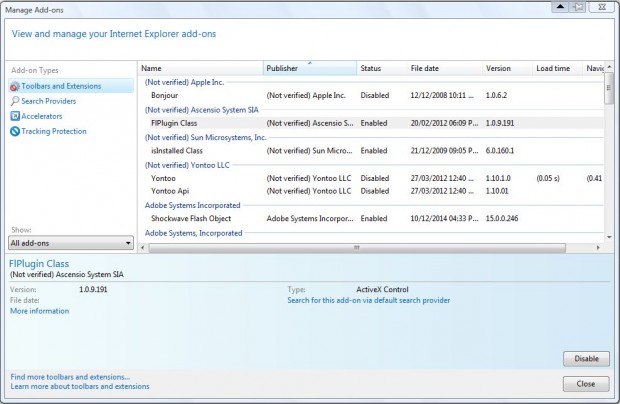The image size is (620, 404).
Task: Click the horizontal scroll left arrow
Action: [143, 247]
